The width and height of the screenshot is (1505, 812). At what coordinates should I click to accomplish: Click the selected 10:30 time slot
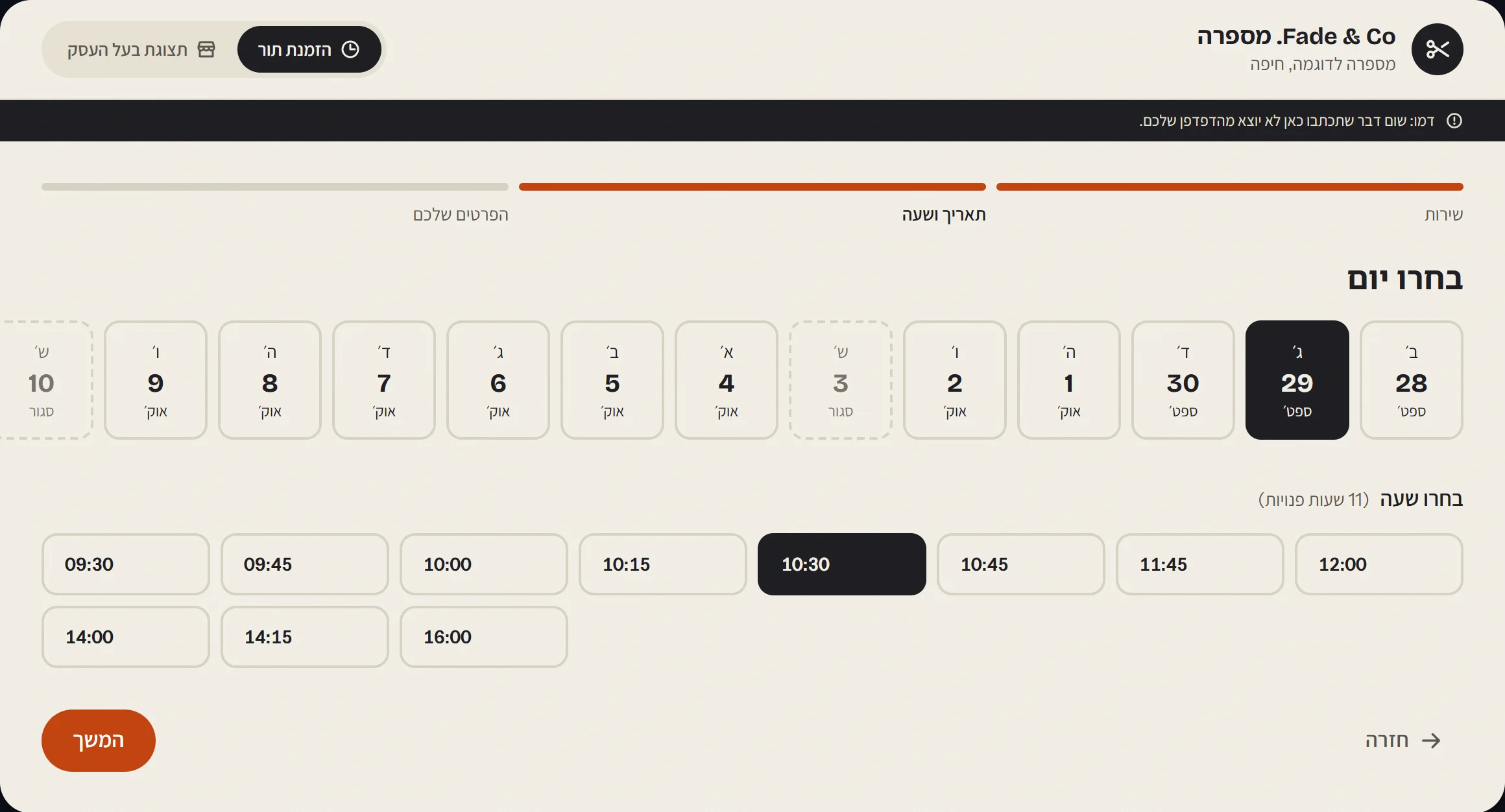coord(842,564)
